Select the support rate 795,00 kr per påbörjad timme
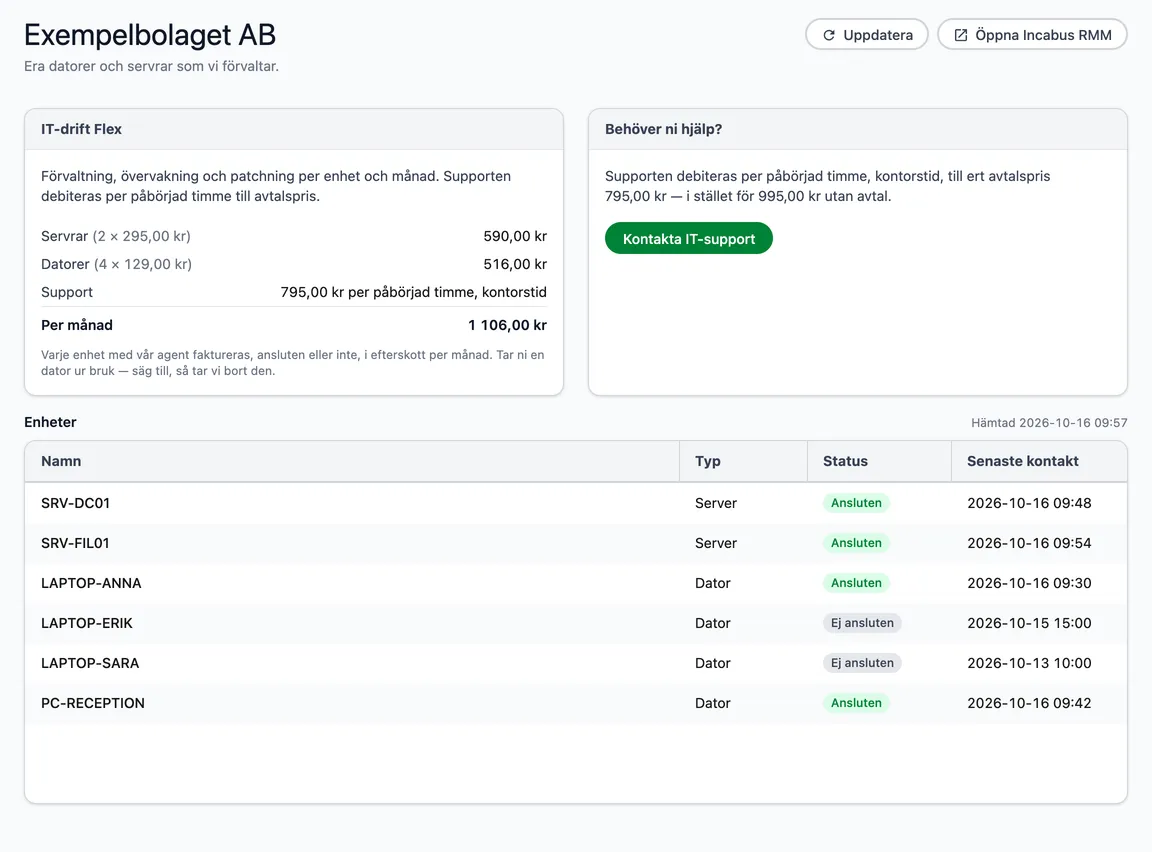The image size is (1152, 852). click(x=414, y=292)
